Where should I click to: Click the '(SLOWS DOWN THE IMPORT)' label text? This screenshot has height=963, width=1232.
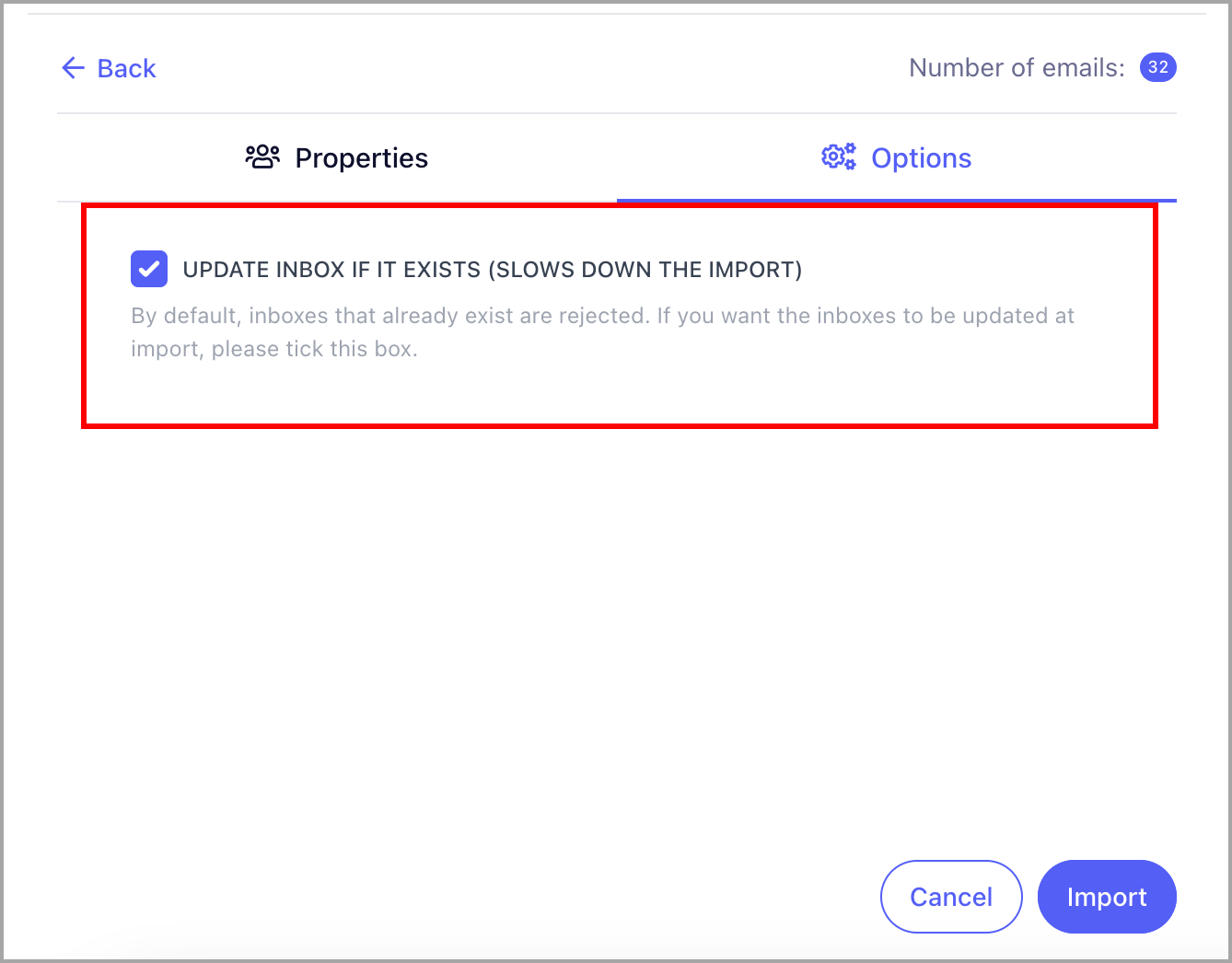pos(645,270)
